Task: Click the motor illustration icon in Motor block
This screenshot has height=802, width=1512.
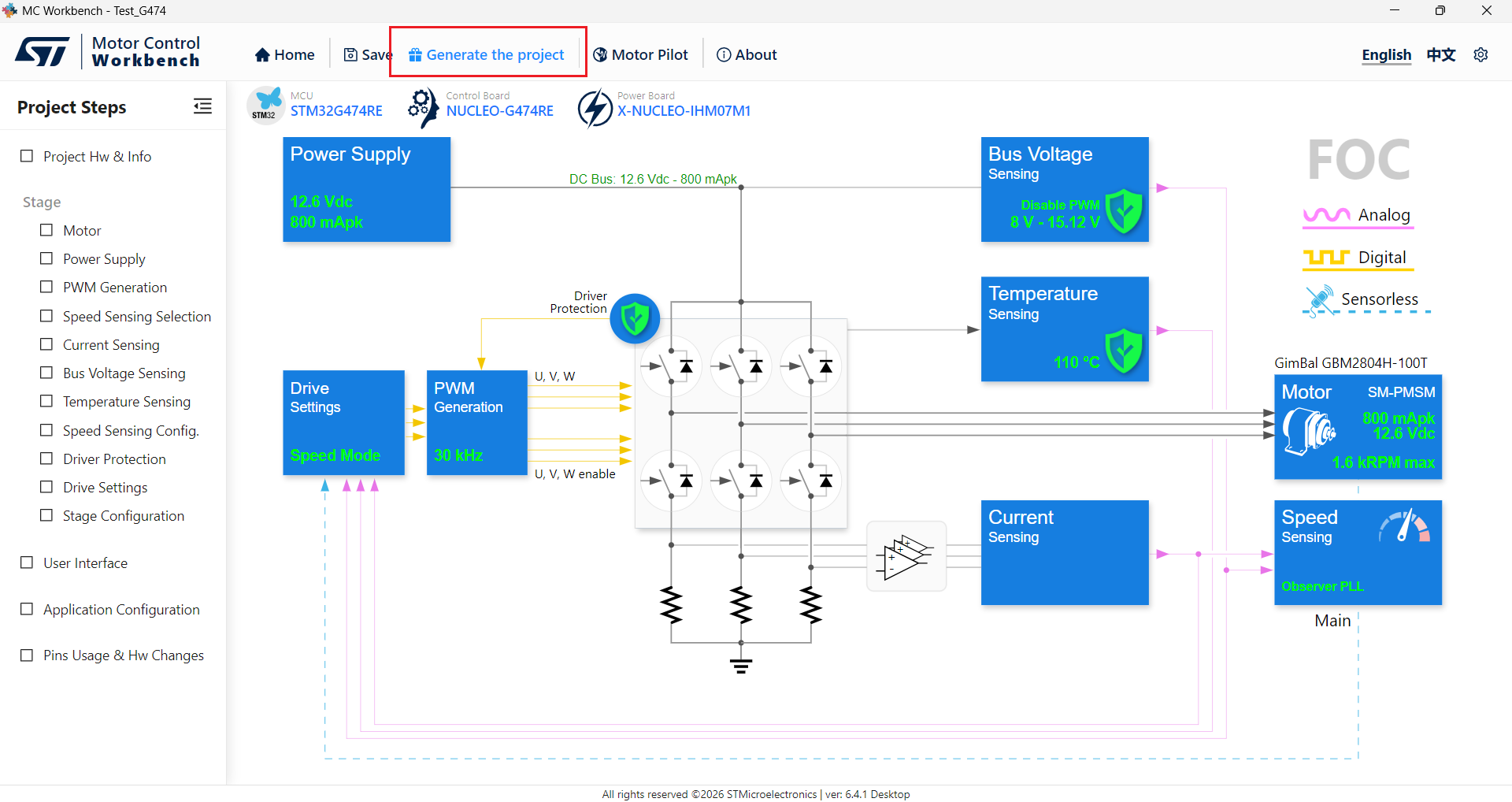Action: 1309,432
